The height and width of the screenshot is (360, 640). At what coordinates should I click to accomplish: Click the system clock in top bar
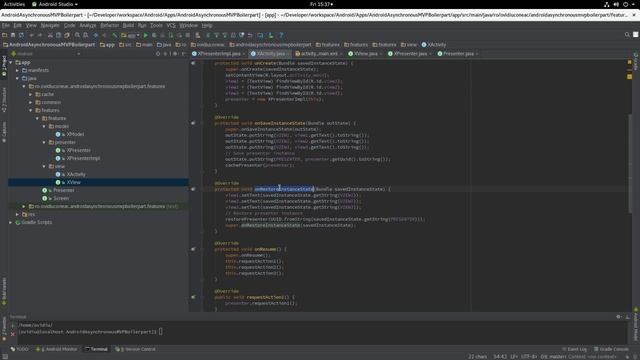coord(321,4)
